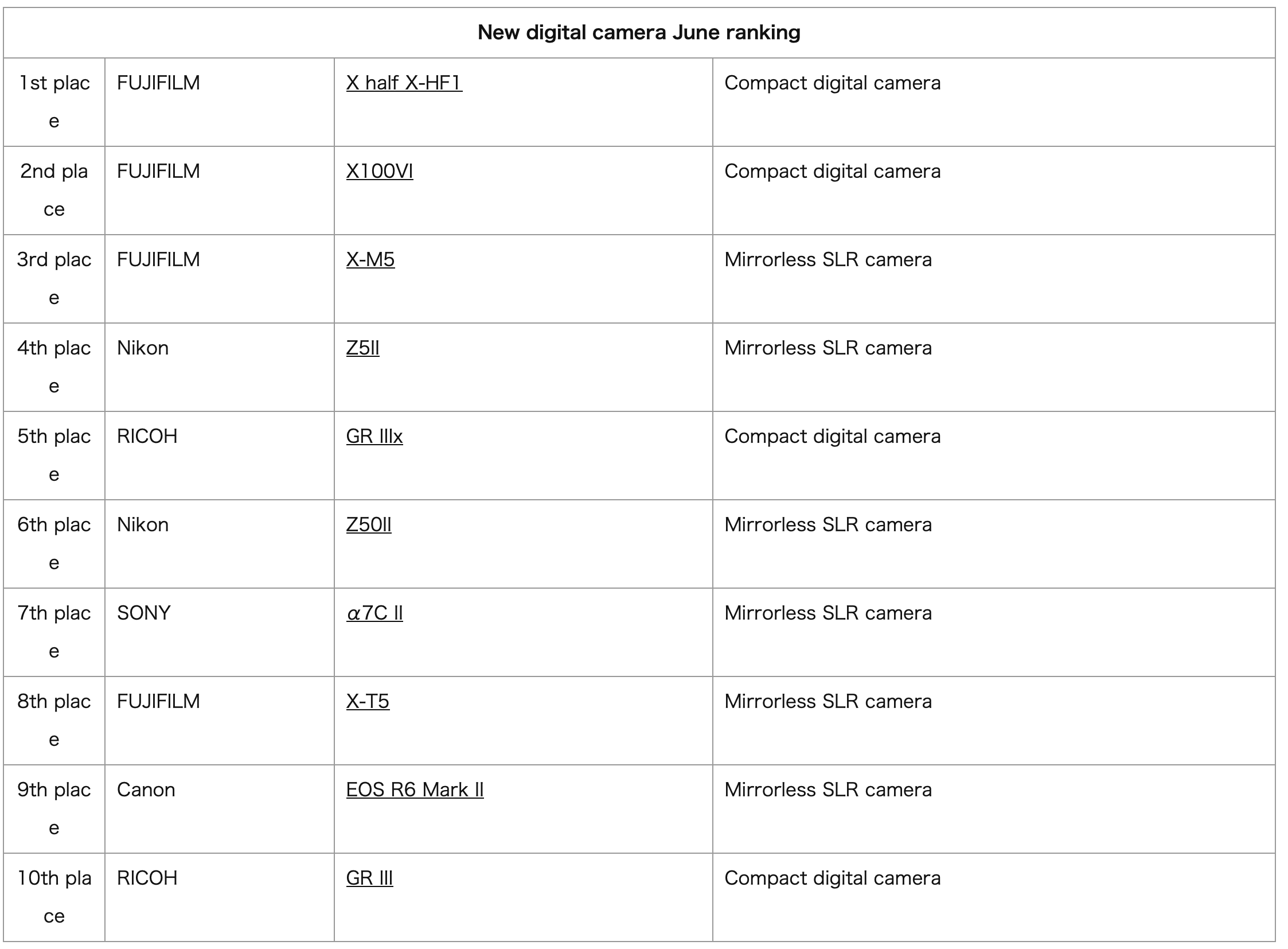This screenshot has height=949, width=1288.
Task: Click the '1st place' rank cell
Action: (x=54, y=102)
